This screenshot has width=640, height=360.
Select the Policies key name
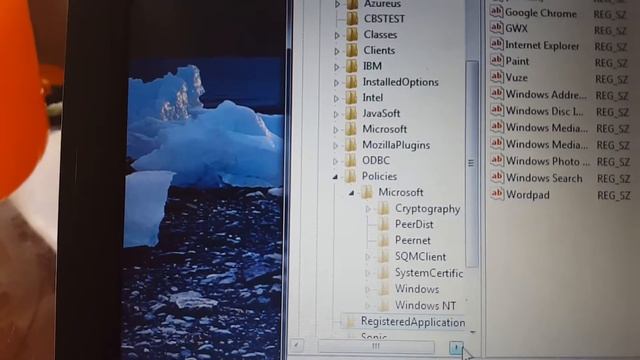pos(379,176)
